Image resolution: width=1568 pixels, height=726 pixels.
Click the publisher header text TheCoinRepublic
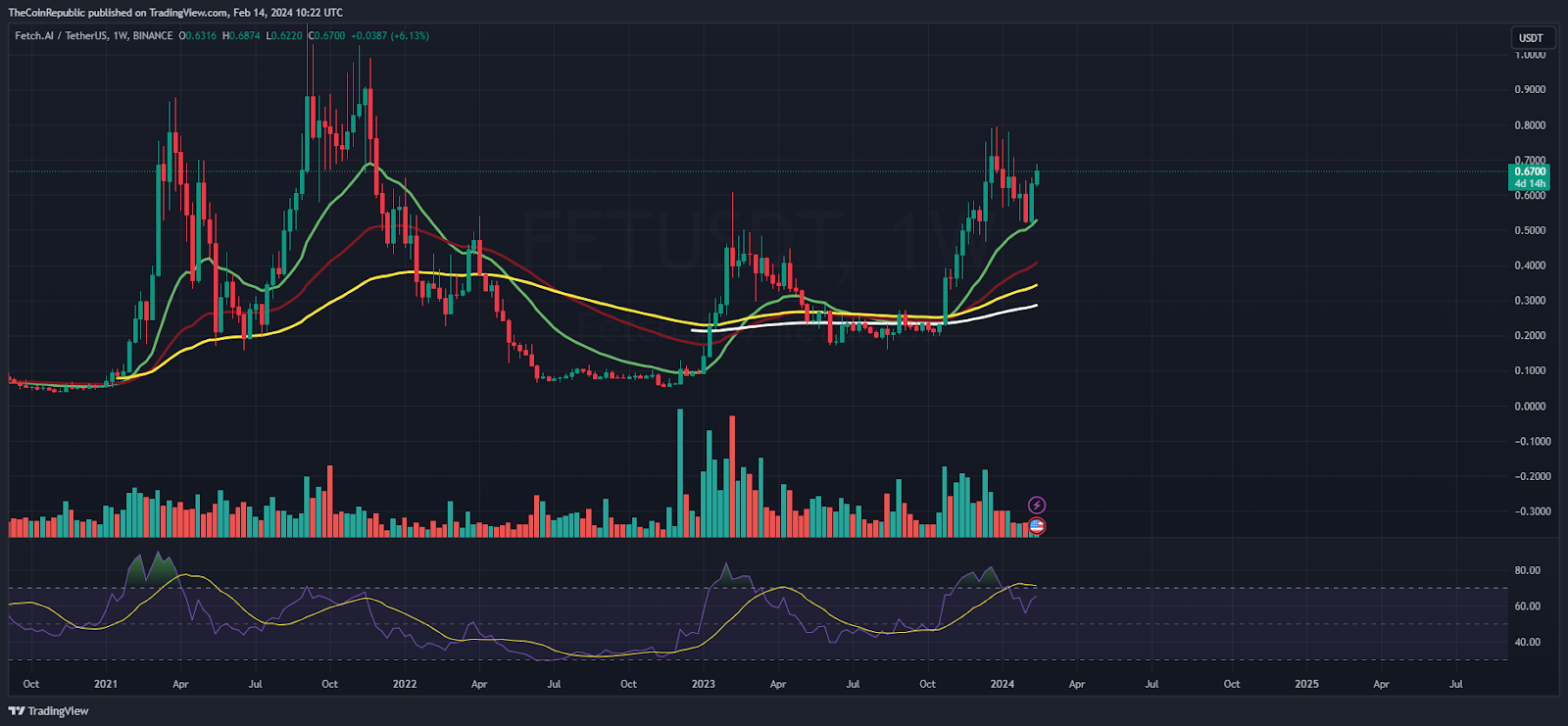46,13
